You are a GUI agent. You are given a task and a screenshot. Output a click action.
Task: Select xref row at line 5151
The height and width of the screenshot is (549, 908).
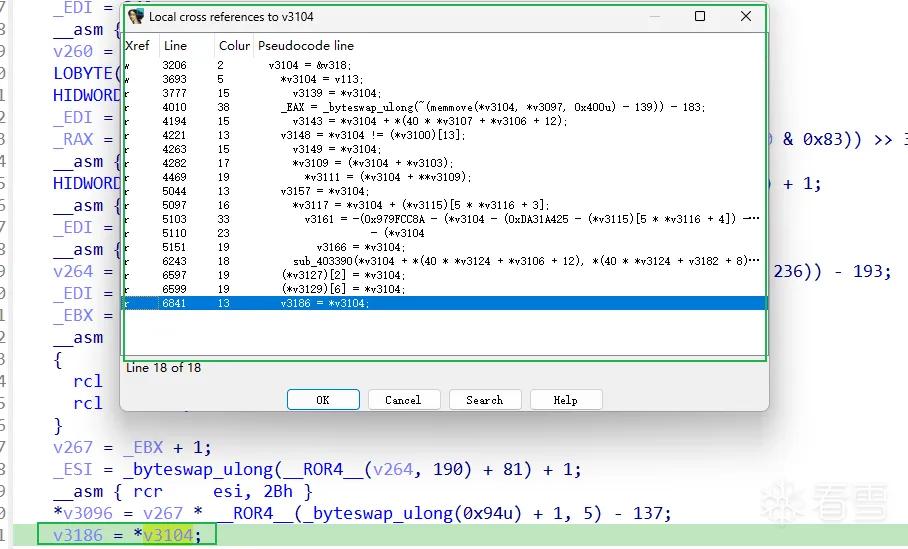(x=445, y=247)
